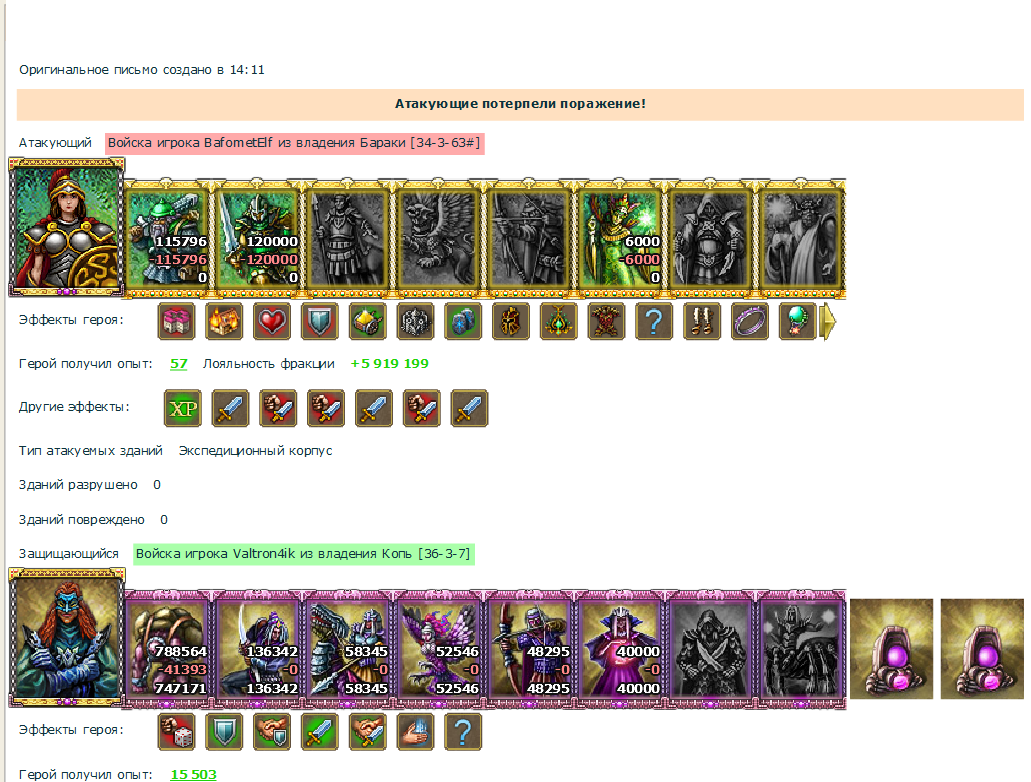1031x782 pixels.
Task: Click the first purple orb altar image
Action: tap(891, 648)
